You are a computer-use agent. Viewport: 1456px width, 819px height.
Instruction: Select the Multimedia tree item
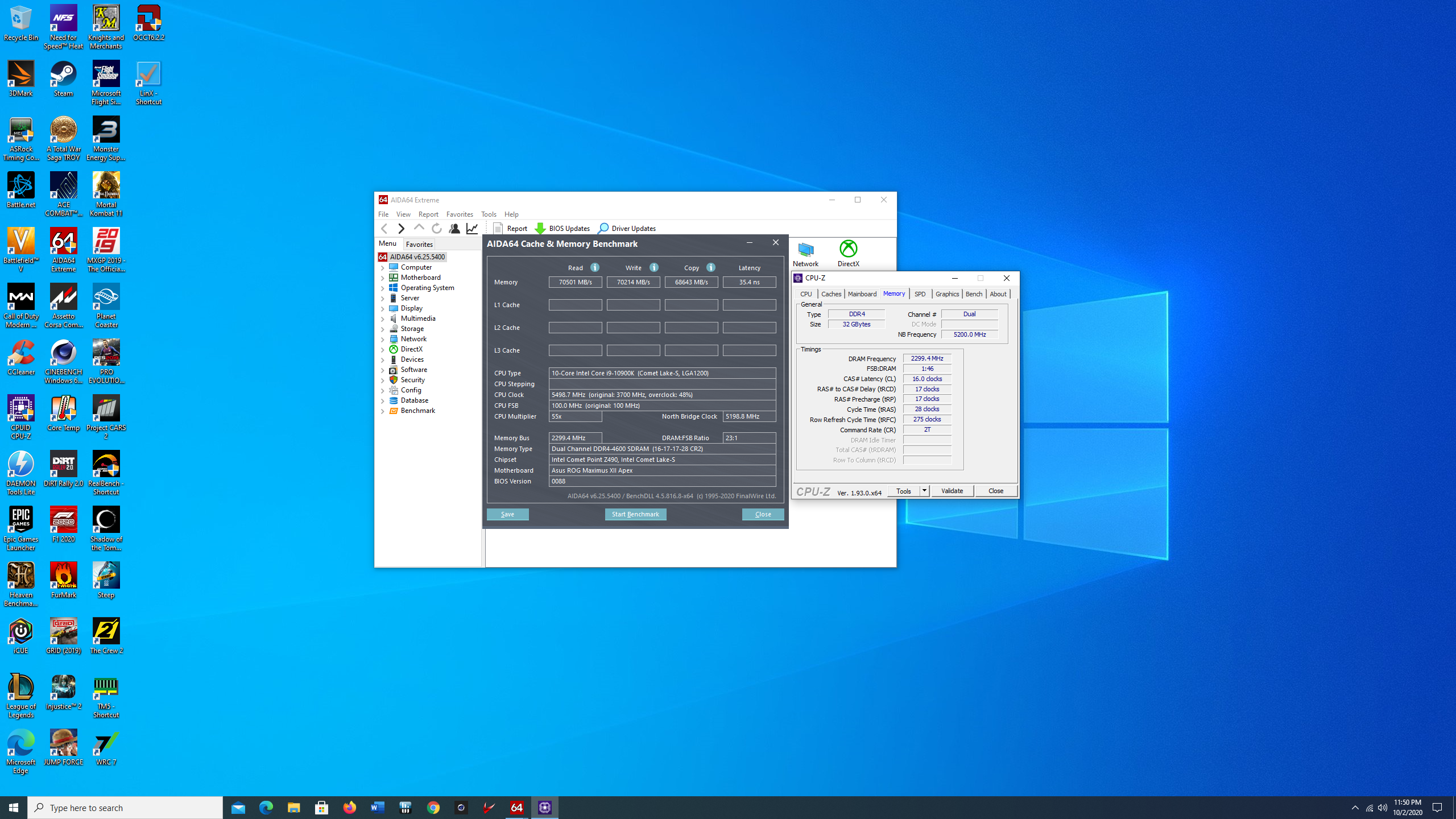click(x=418, y=318)
